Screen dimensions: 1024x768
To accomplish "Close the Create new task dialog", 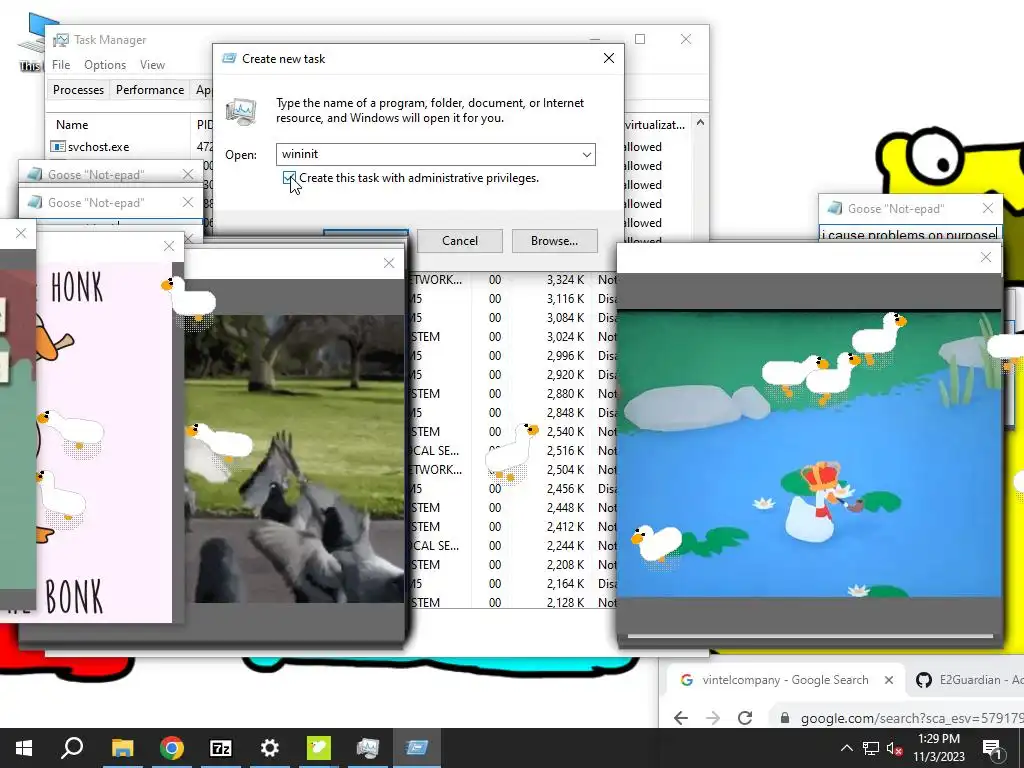I will (609, 59).
